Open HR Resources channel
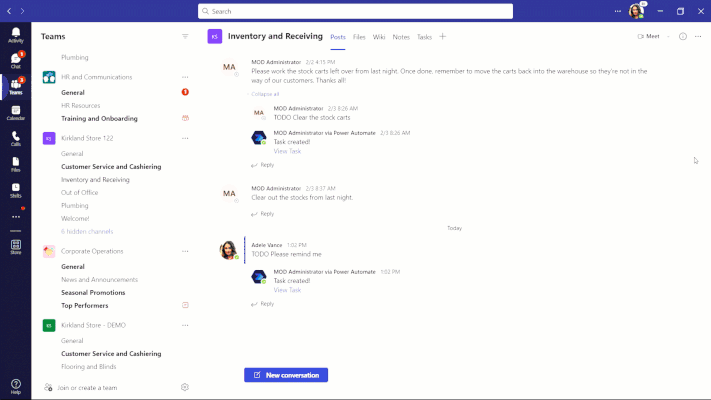Image resolution: width=711 pixels, height=400 pixels. pos(81,106)
